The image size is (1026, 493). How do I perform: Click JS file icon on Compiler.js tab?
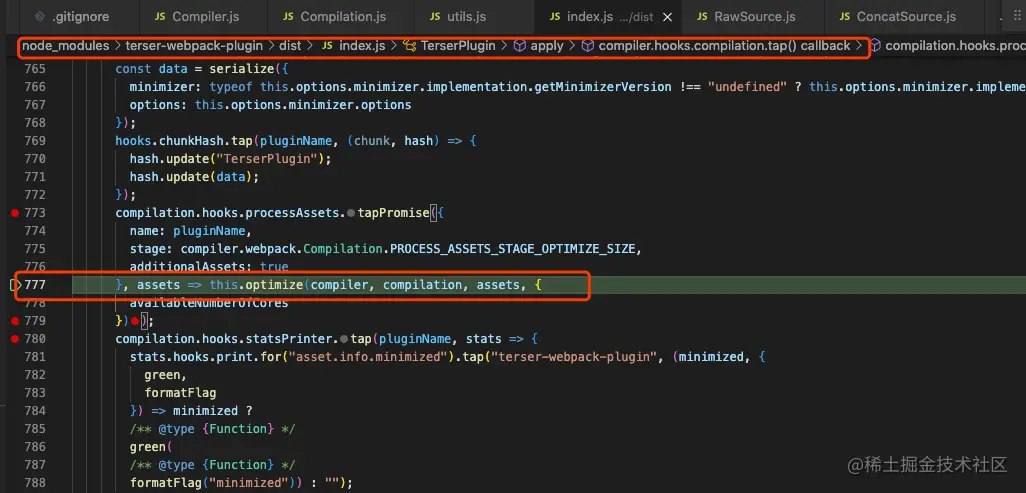pyautogui.click(x=160, y=17)
